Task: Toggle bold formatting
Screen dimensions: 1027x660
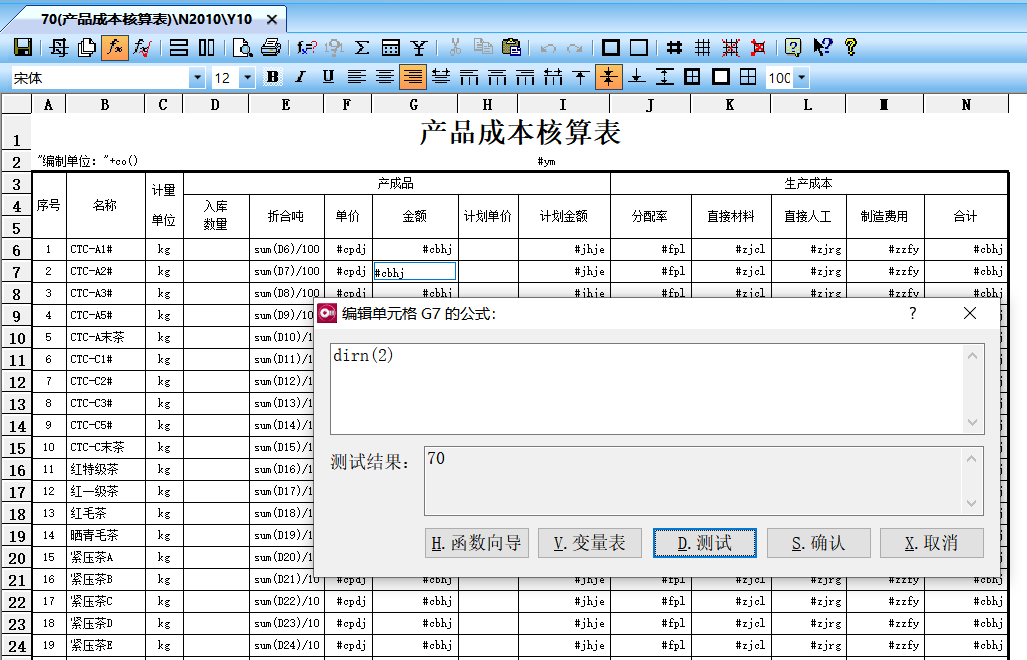Action: pyautogui.click(x=273, y=77)
